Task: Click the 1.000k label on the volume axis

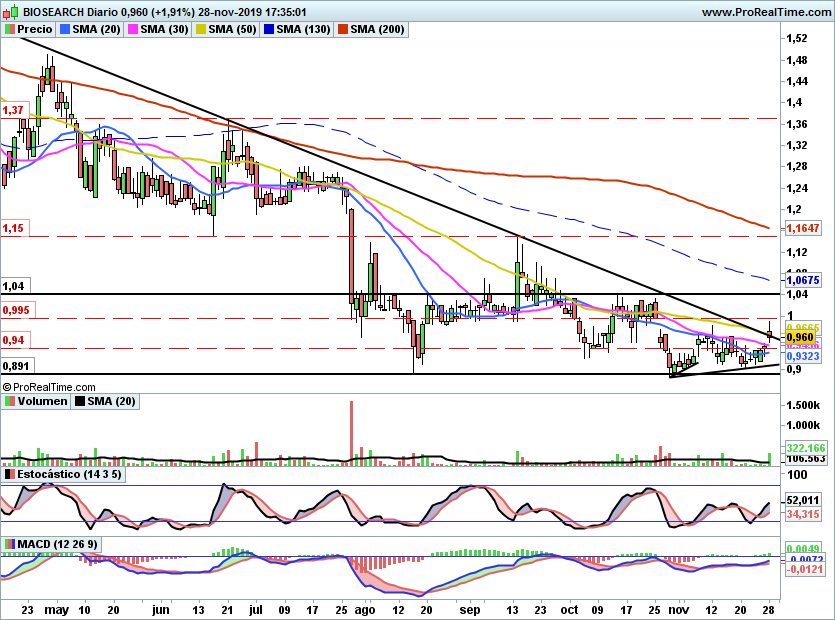Action: click(803, 425)
